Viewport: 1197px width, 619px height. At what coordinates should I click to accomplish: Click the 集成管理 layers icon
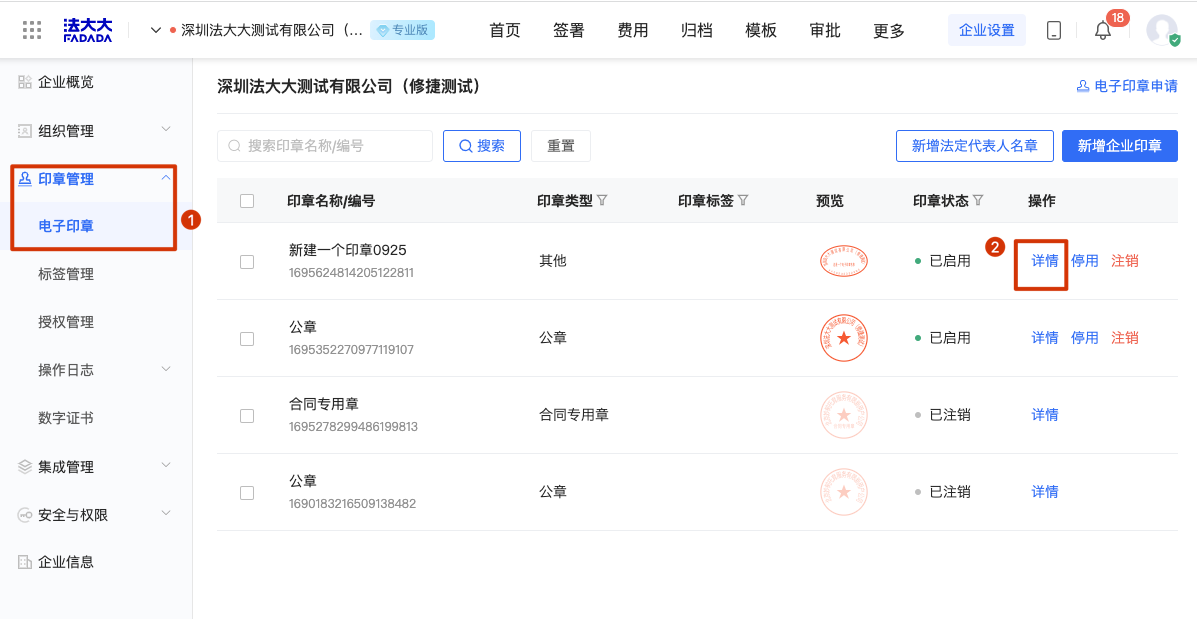pos(25,466)
